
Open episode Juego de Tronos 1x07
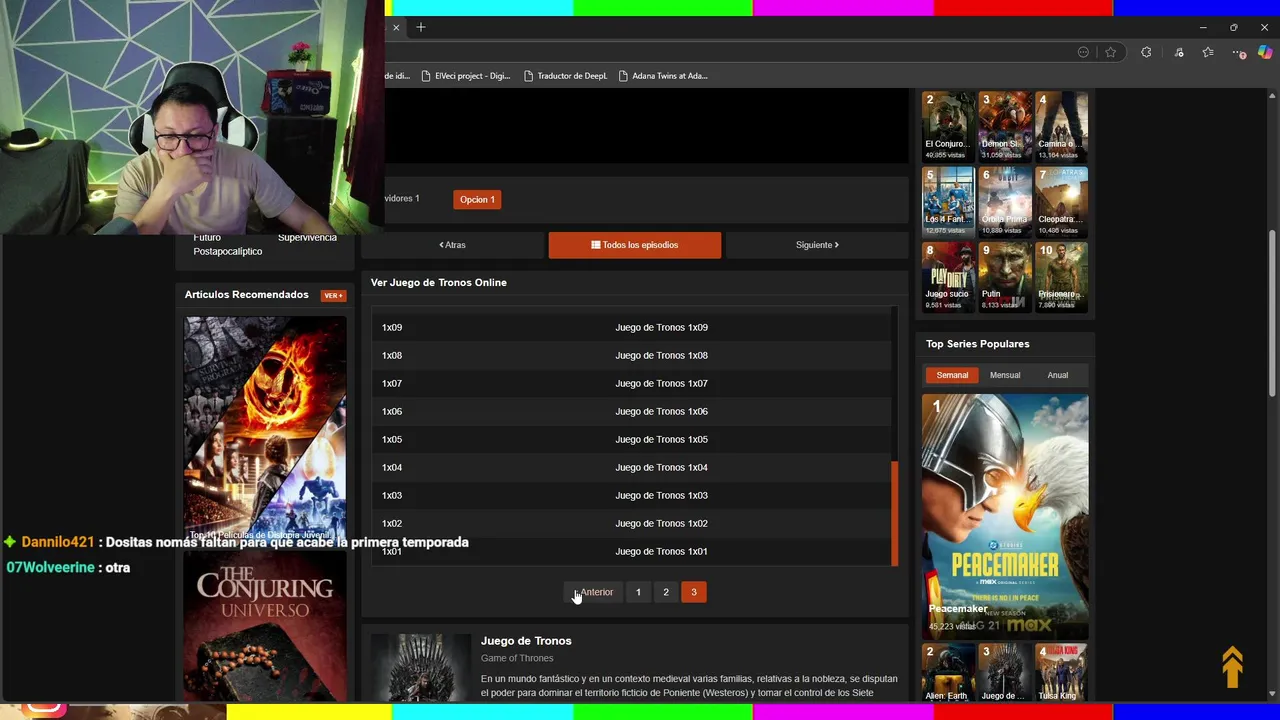coord(631,383)
